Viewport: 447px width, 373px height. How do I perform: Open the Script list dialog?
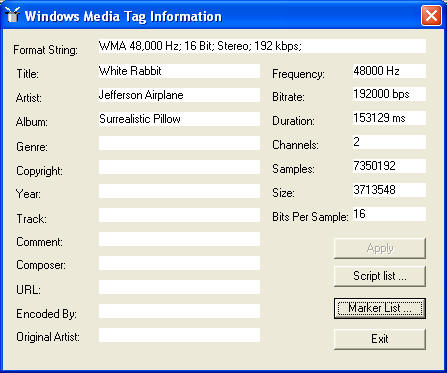(x=380, y=276)
